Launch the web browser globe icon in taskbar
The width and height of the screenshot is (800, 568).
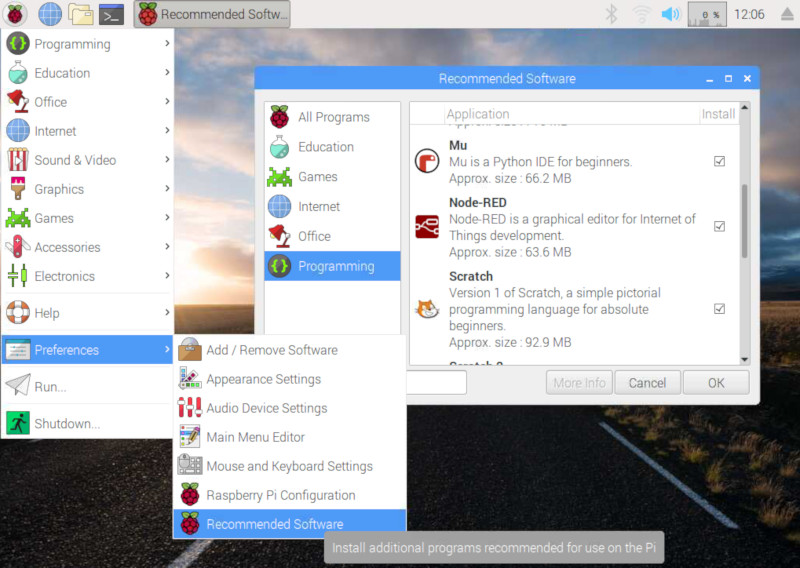click(x=50, y=14)
